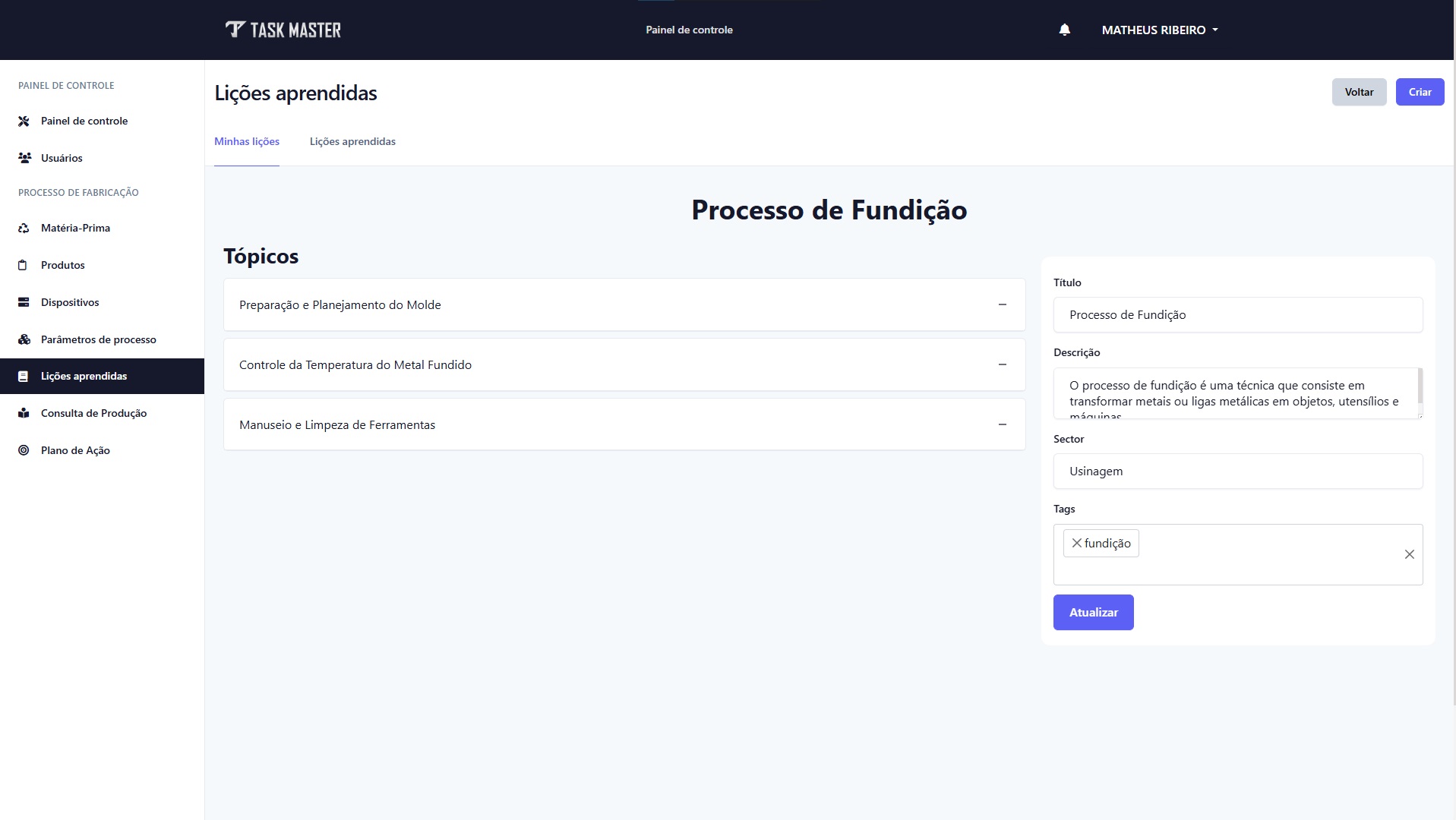Open Matéria-Prima from the sidebar
The height and width of the screenshot is (820, 1456).
point(74,227)
